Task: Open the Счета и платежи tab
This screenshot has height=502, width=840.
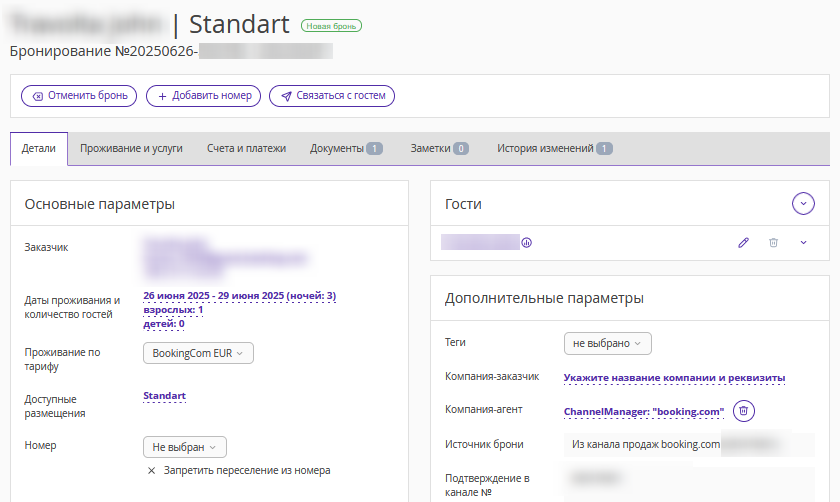Action: pyautogui.click(x=246, y=148)
